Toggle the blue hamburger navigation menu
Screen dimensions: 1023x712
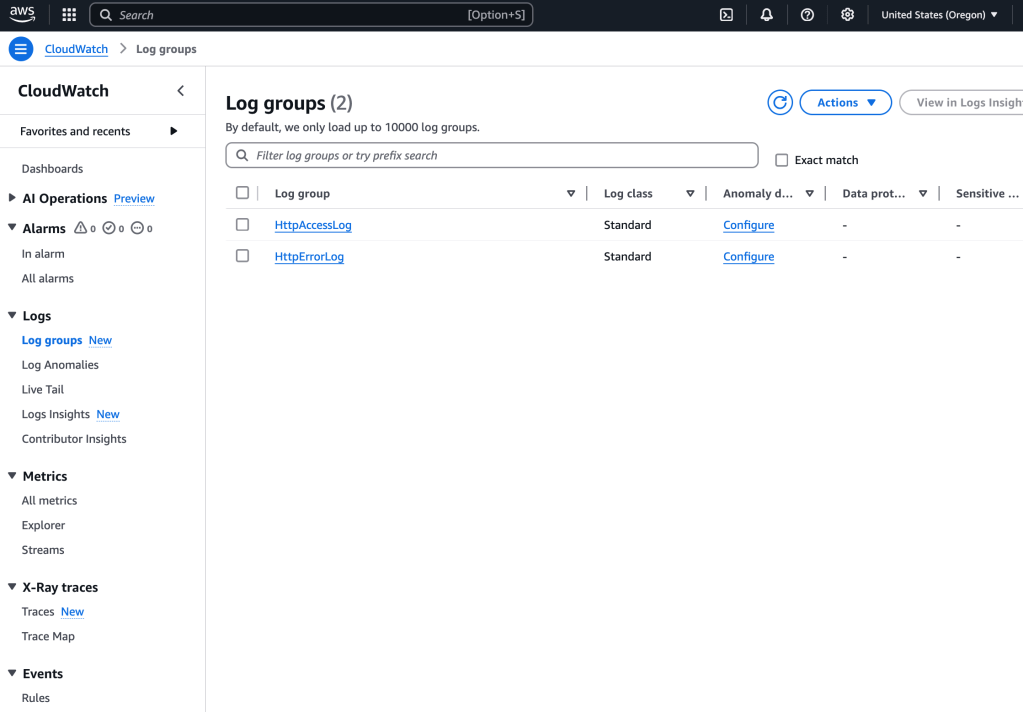[21, 49]
